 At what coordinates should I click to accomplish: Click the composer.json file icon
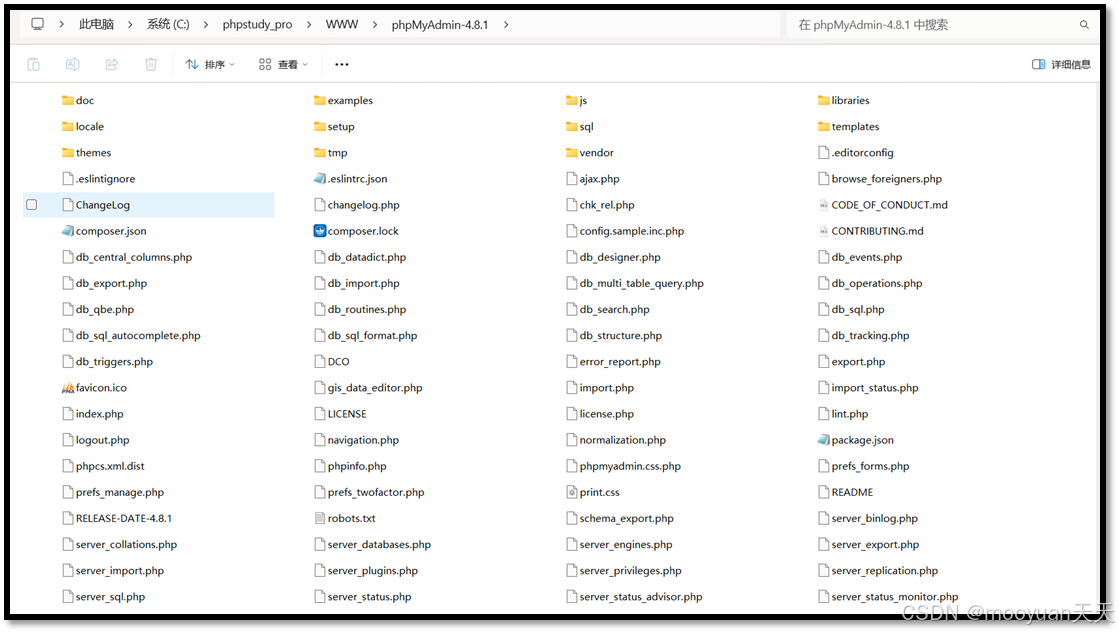pos(68,231)
